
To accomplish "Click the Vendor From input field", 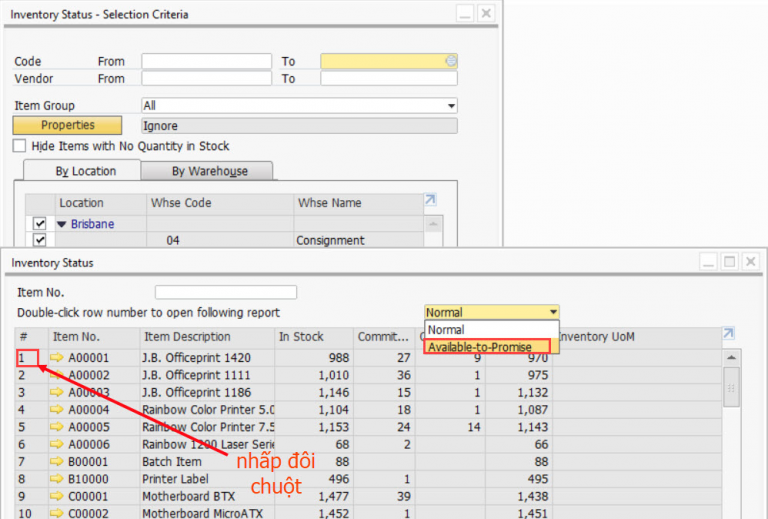I will click(x=207, y=78).
